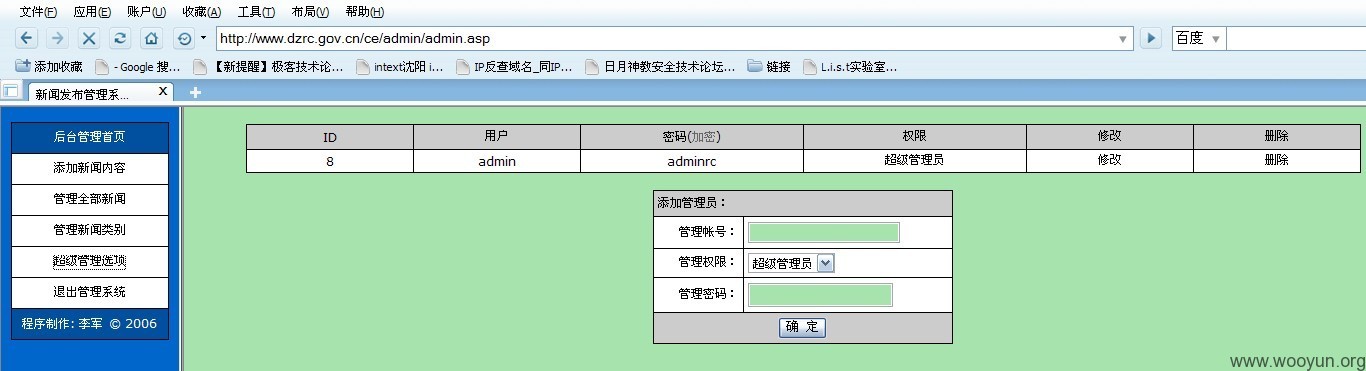
Task: Open the 管理权限 超级管理员 dropdown
Action: point(791,264)
